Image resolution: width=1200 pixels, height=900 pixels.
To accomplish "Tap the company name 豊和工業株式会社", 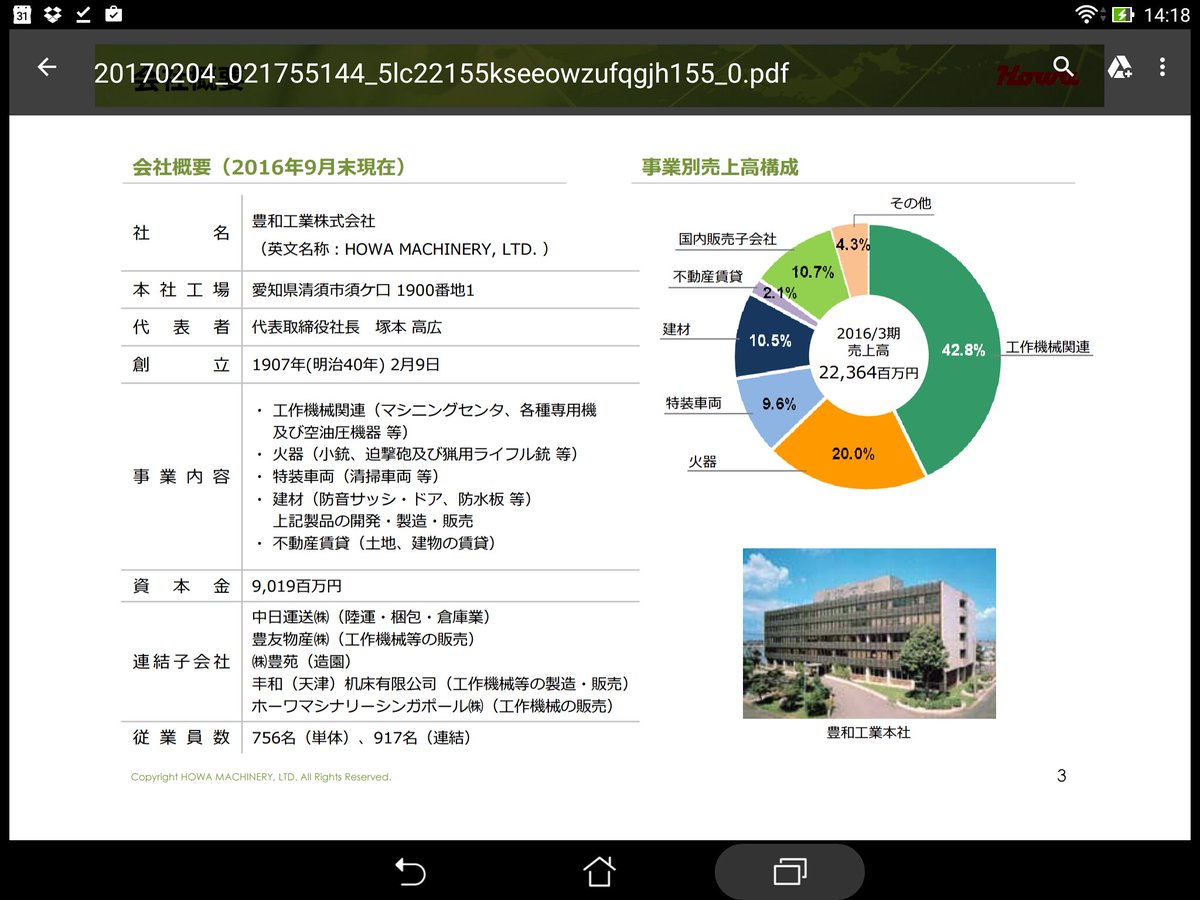I will 314,221.
